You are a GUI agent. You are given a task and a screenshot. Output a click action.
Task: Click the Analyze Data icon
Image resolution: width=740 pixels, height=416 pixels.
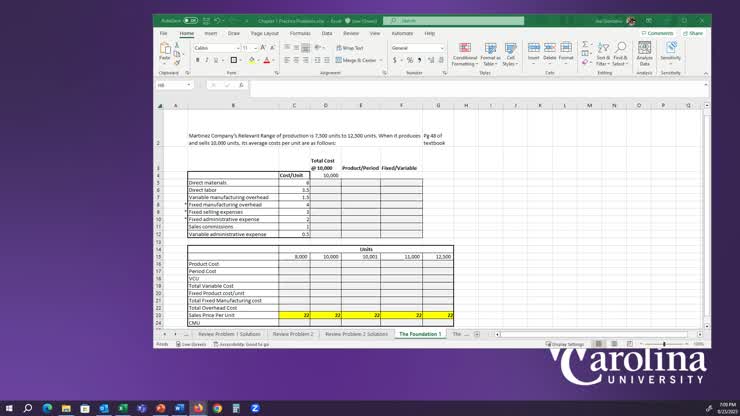coord(644,53)
